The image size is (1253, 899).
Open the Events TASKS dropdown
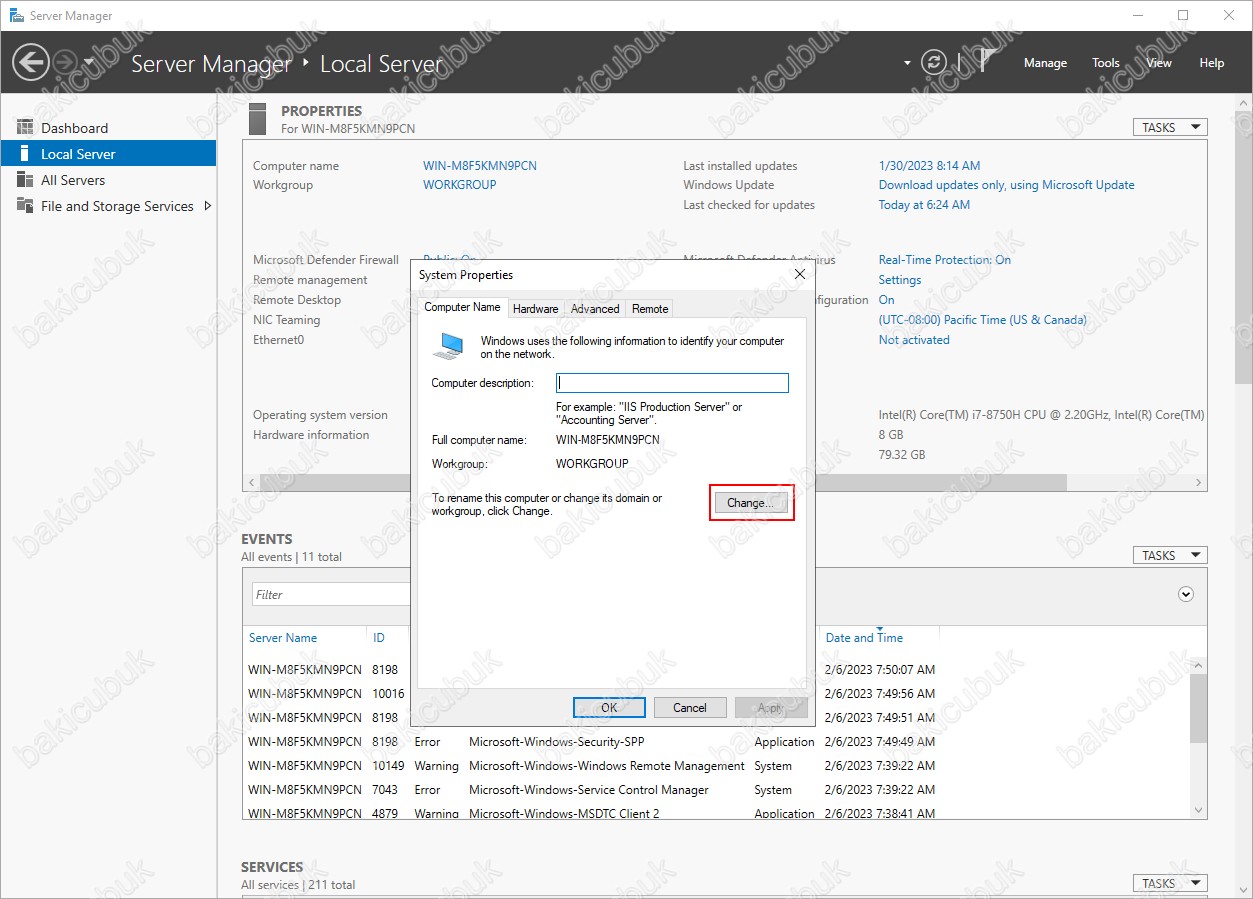coord(1170,555)
